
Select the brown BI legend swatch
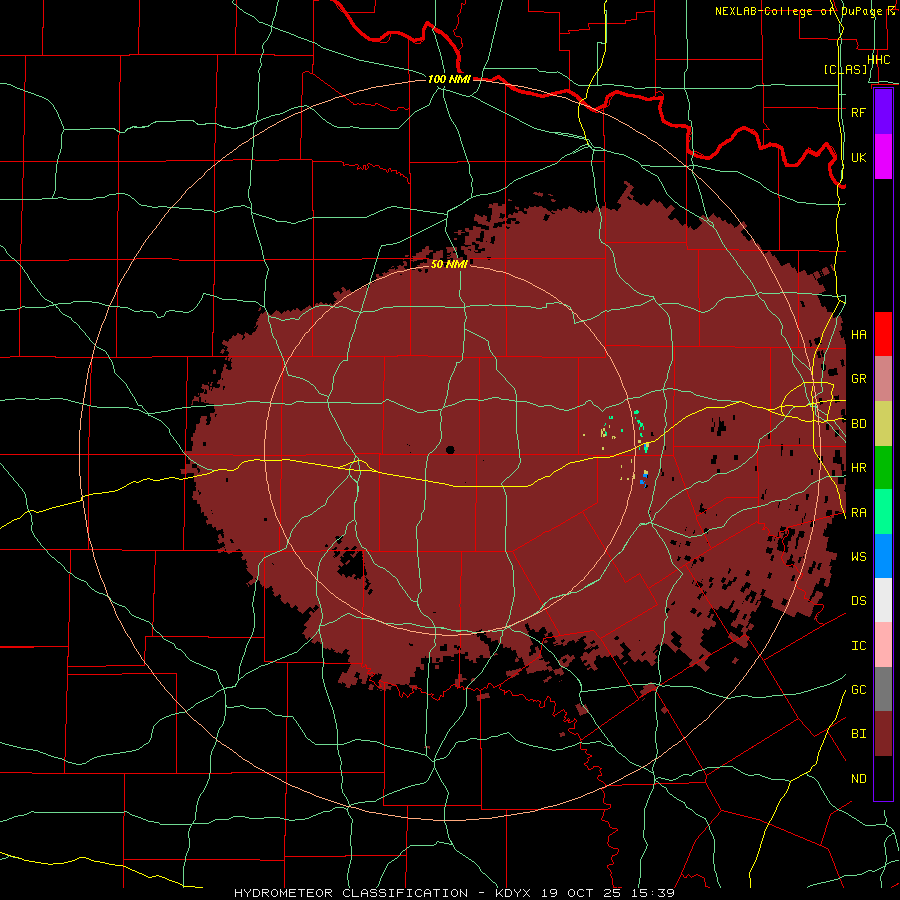883,734
